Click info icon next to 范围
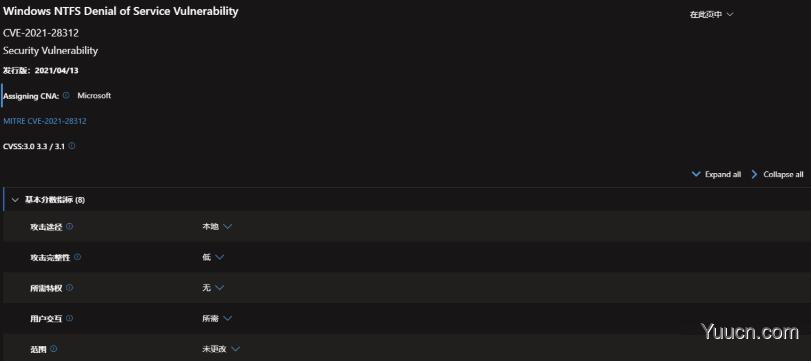 pyautogui.click(x=54, y=349)
